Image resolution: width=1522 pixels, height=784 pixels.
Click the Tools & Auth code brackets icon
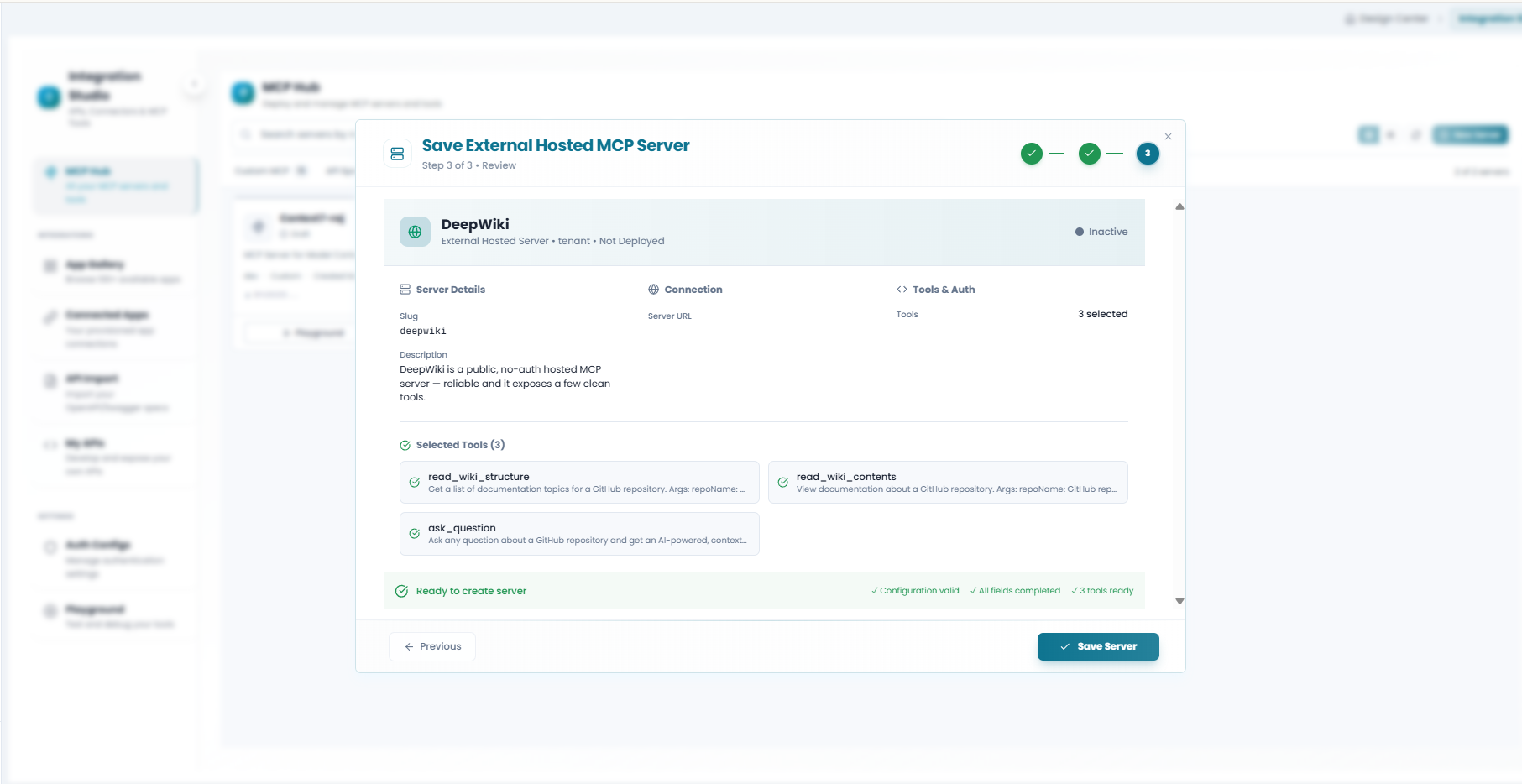click(902, 290)
